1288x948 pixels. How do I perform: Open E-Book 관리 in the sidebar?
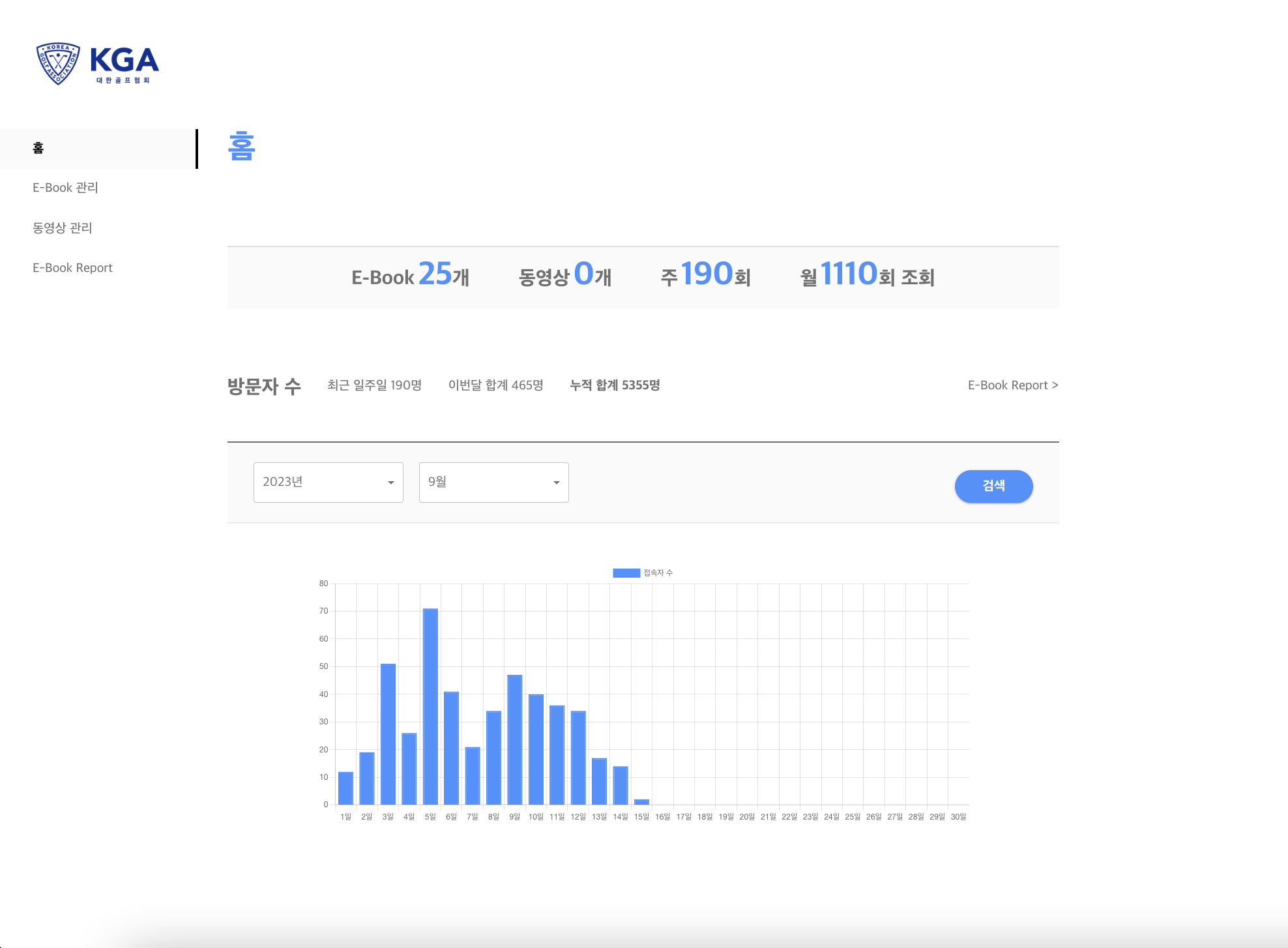tap(65, 188)
